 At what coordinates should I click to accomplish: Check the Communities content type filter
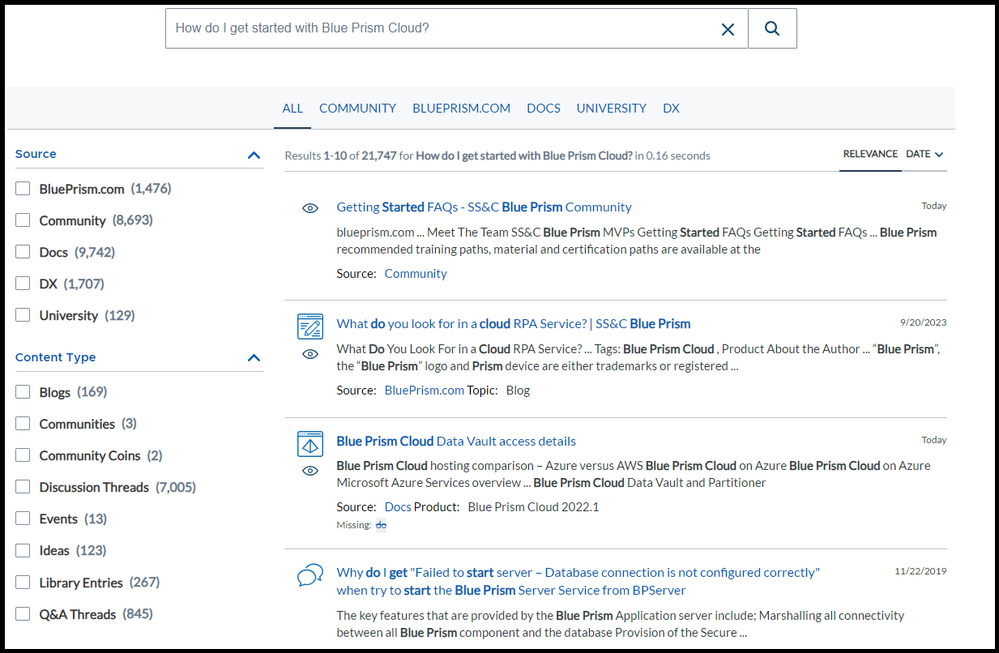[x=23, y=423]
